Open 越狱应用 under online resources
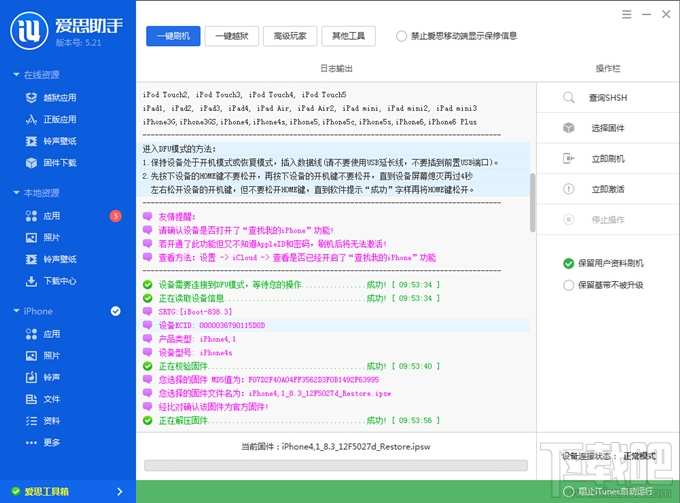Viewport: 680px width, 503px height. [x=51, y=98]
